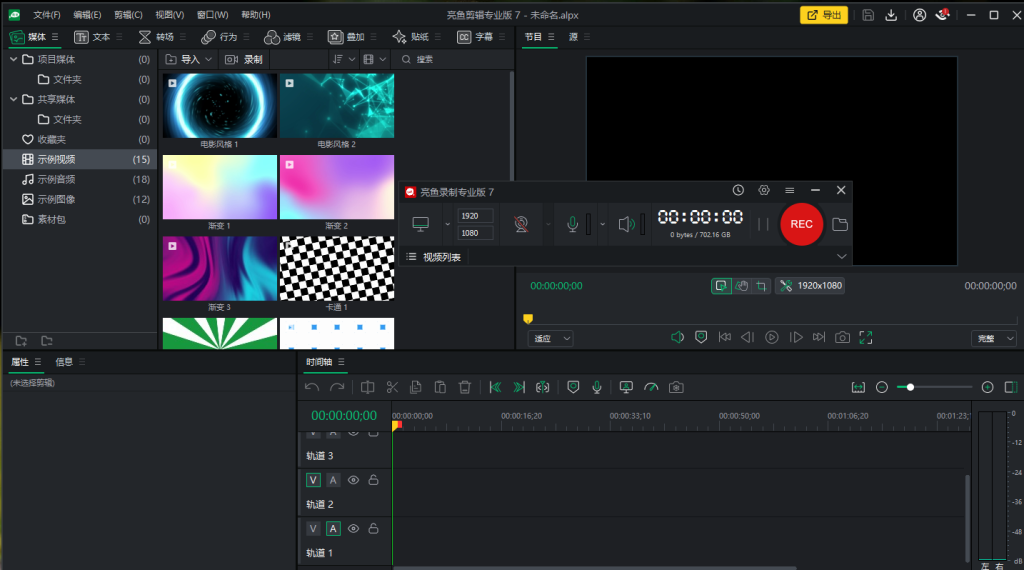Click the camera snapshot icon below the preview
Screen dimensions: 1024x570
(x=842, y=338)
